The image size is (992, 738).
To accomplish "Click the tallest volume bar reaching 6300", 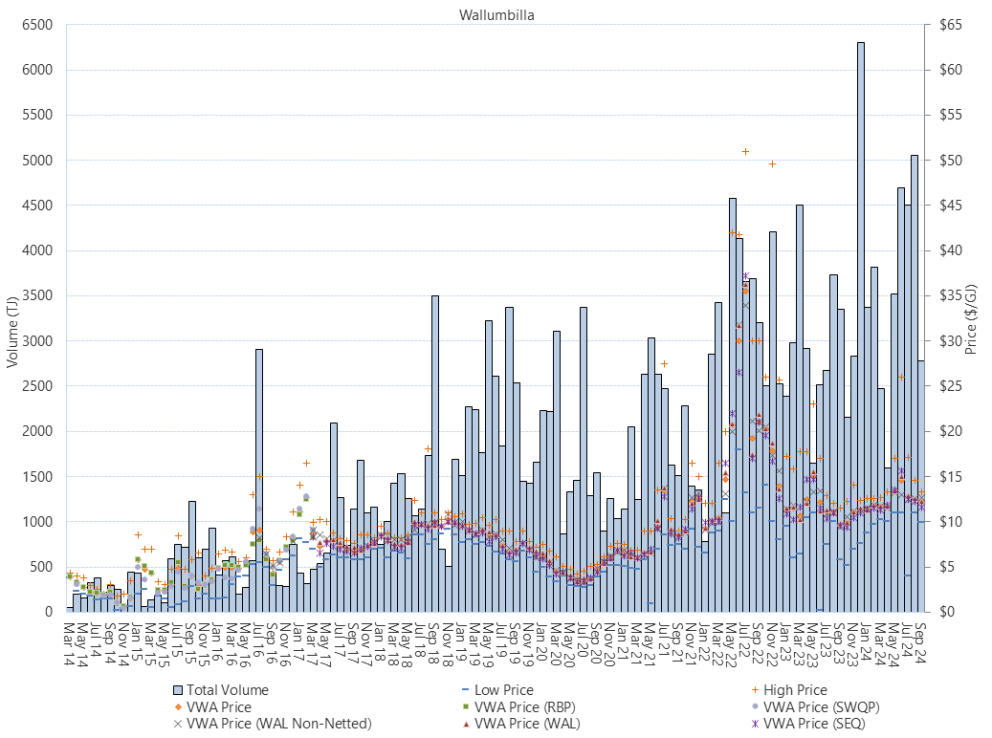I will click(x=860, y=327).
